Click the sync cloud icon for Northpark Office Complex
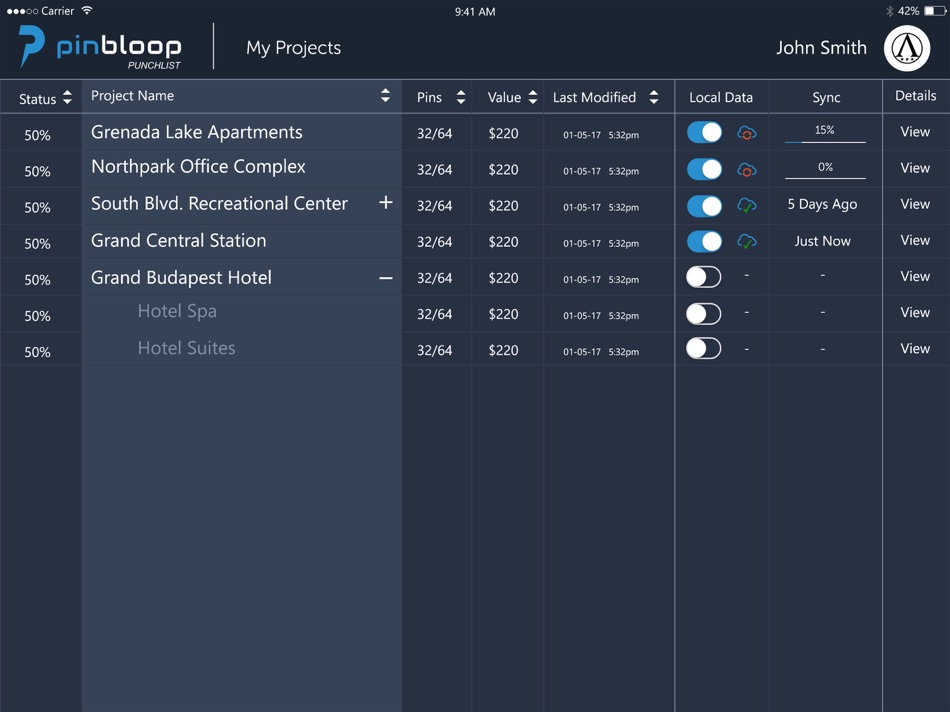Image resolution: width=950 pixels, height=712 pixels. pos(746,170)
